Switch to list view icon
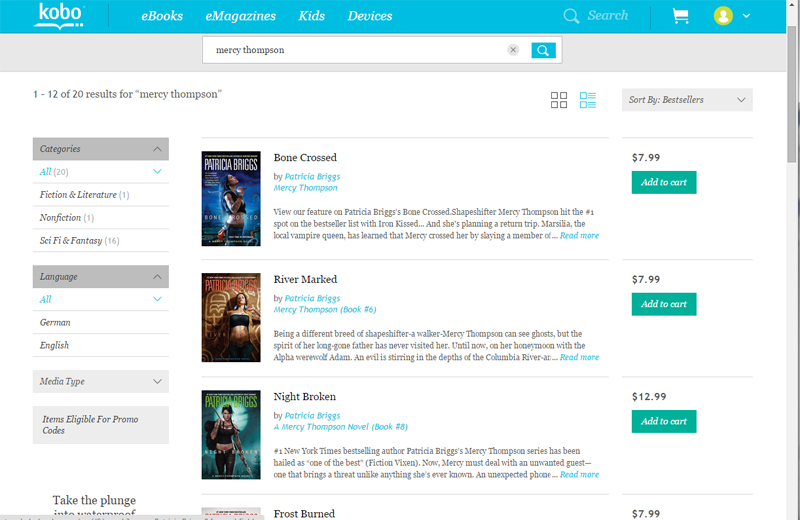800x520 pixels. click(x=588, y=100)
